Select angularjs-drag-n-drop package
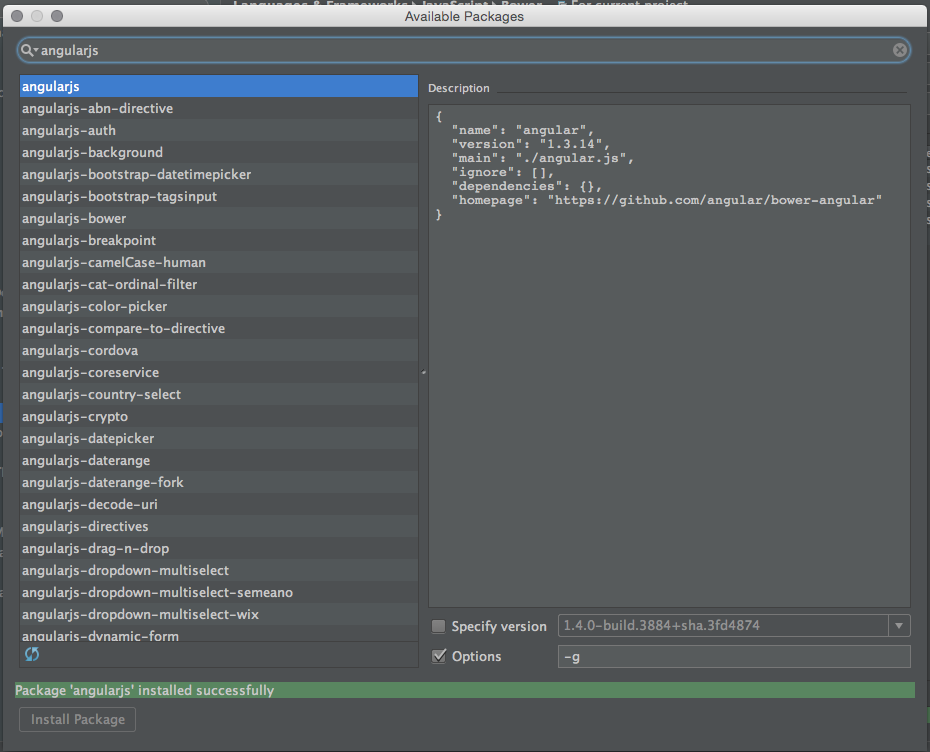 pyautogui.click(x=219, y=548)
